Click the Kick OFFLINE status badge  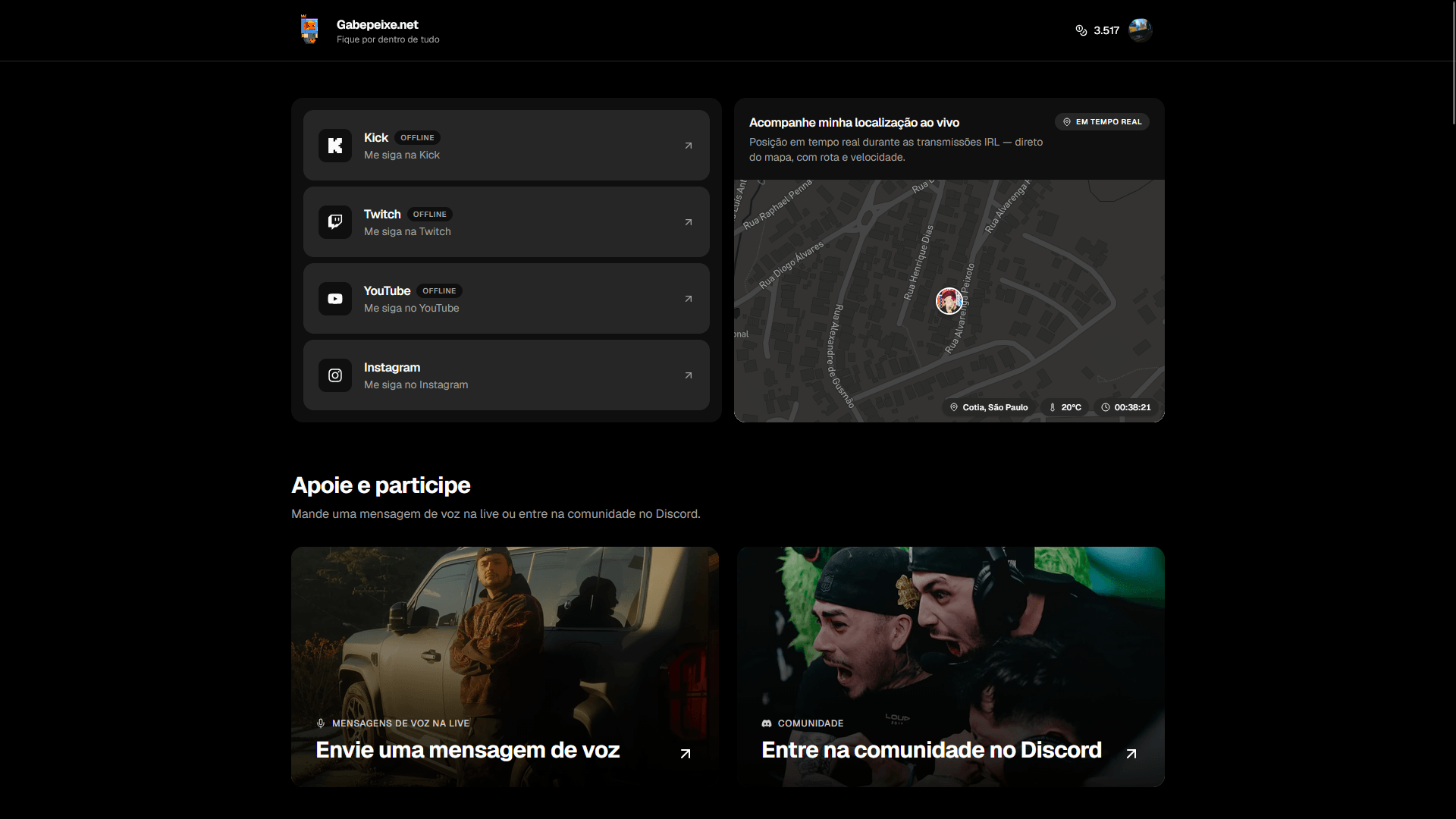click(417, 138)
